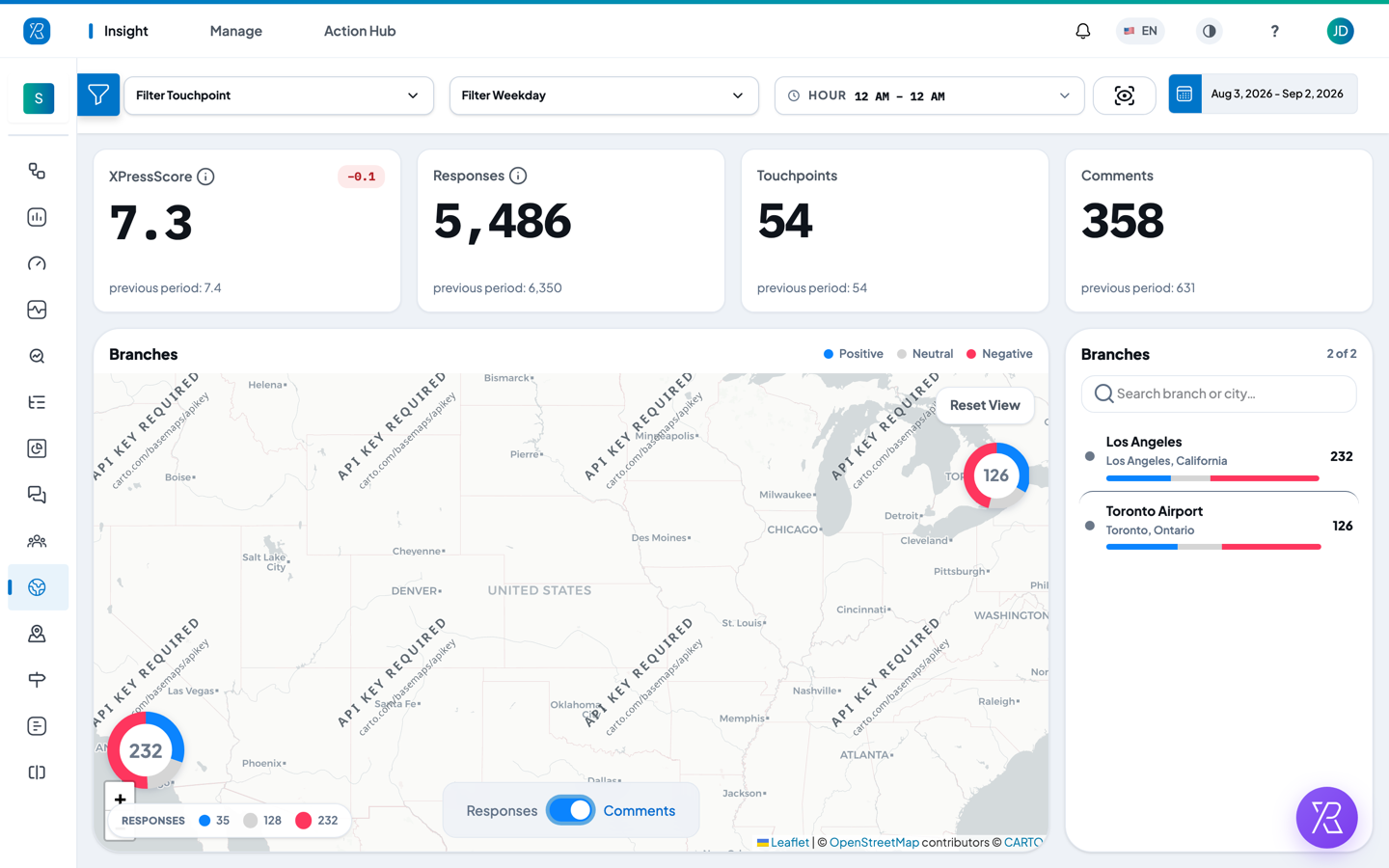Click the Responses info icon

[x=518, y=176]
